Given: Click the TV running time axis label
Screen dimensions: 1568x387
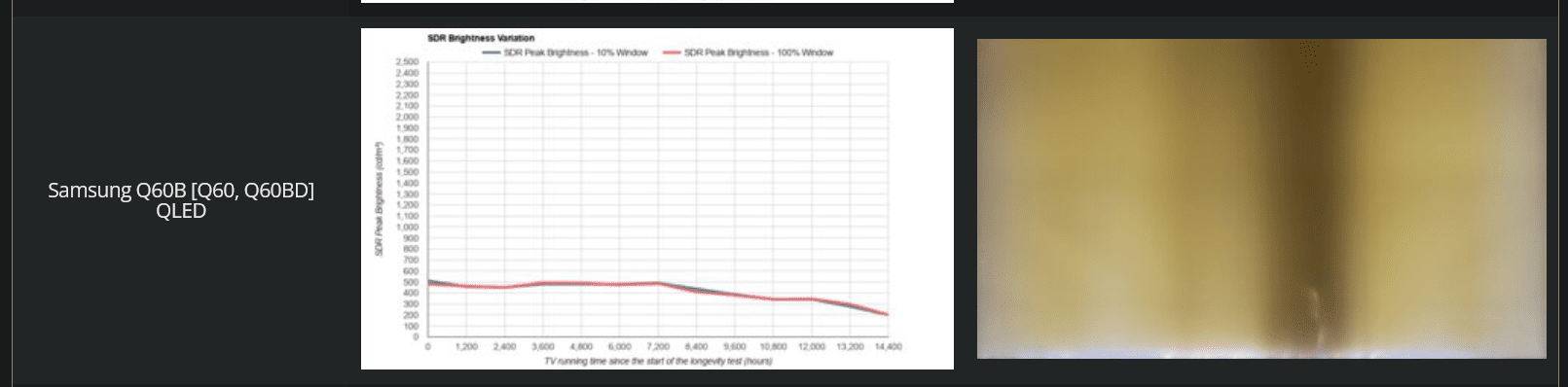Looking at the screenshot, I should click(658, 361).
